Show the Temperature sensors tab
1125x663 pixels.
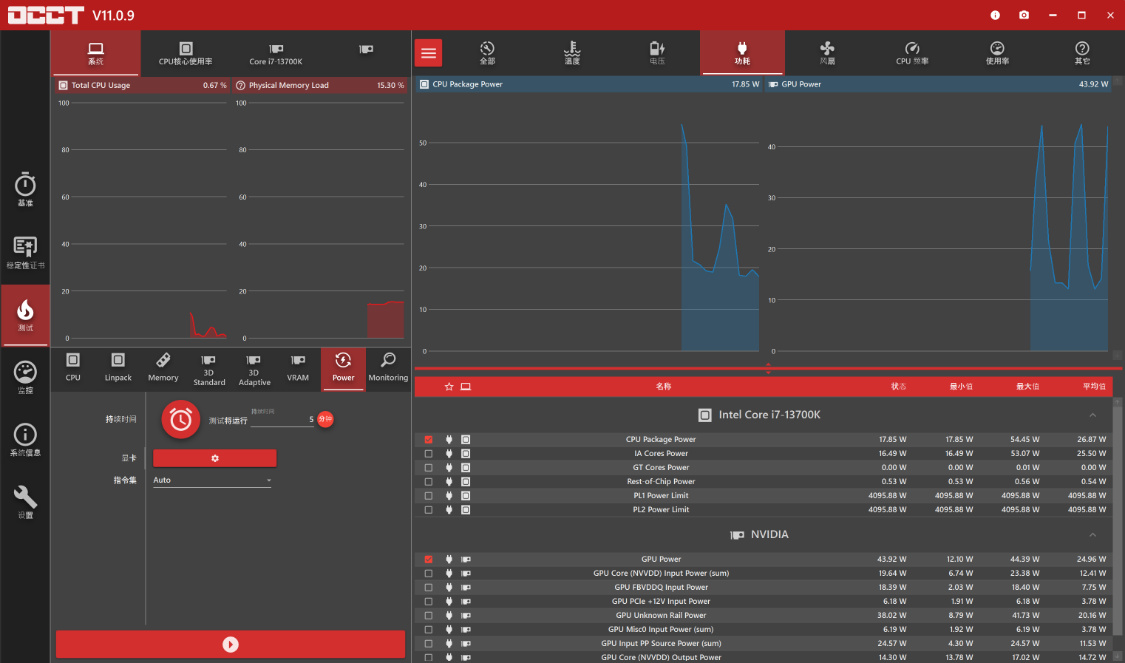(572, 53)
